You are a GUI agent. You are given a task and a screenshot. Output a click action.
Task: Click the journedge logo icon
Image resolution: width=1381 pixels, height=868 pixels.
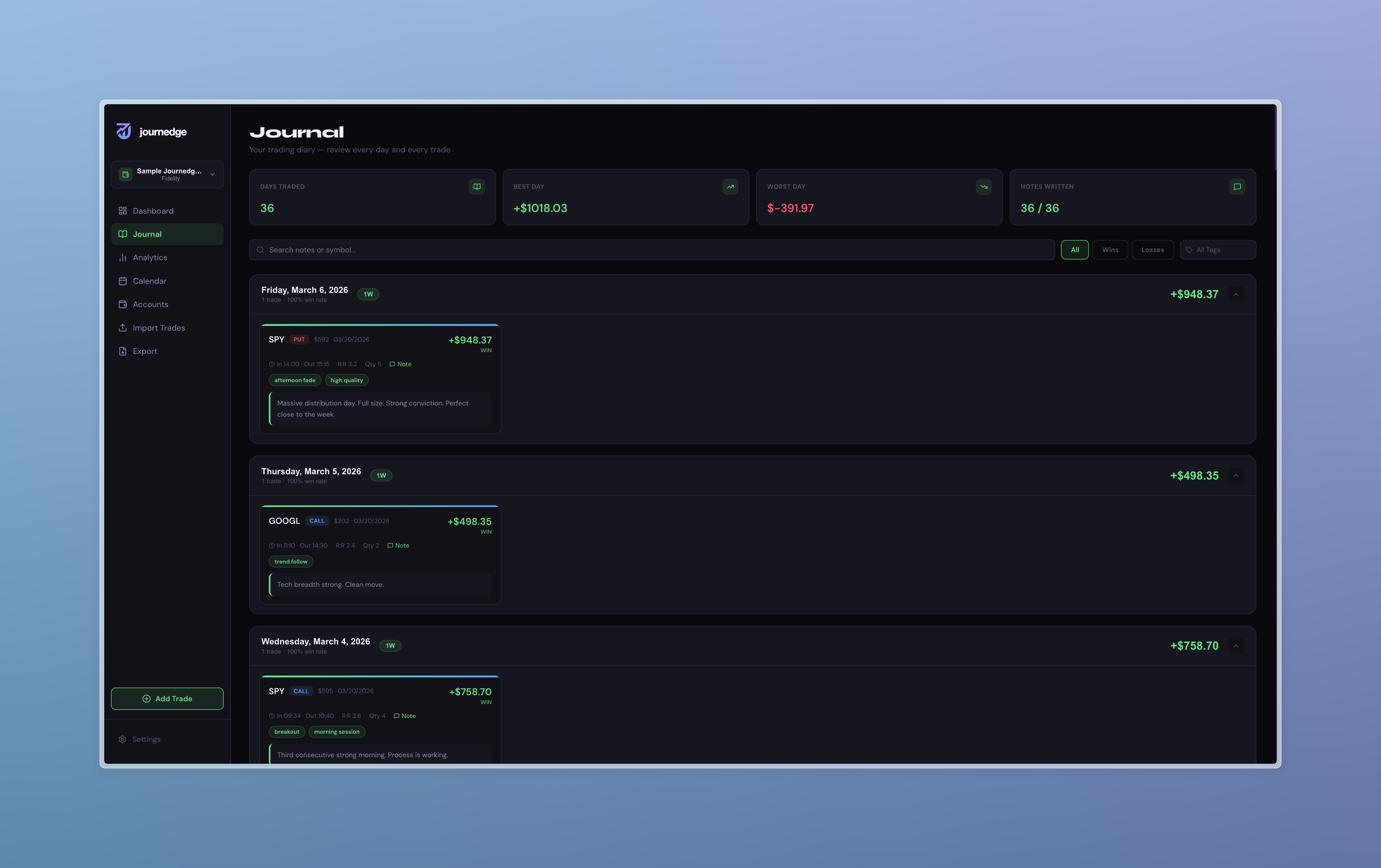tap(124, 131)
